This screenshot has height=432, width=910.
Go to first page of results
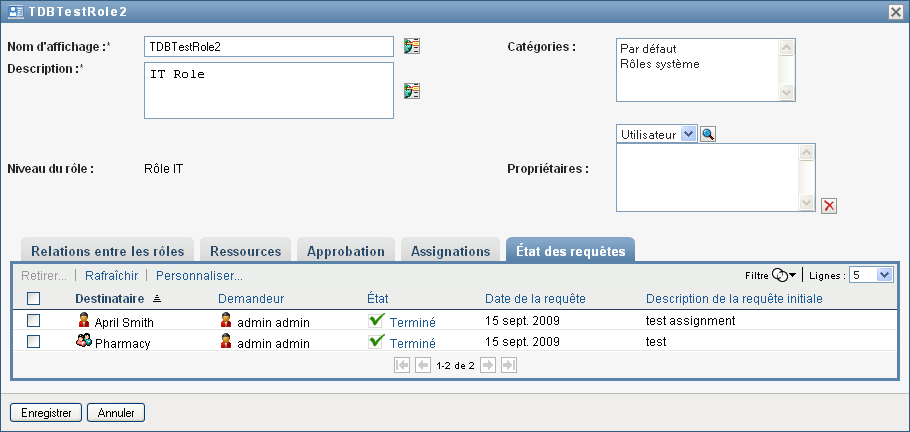tap(402, 365)
